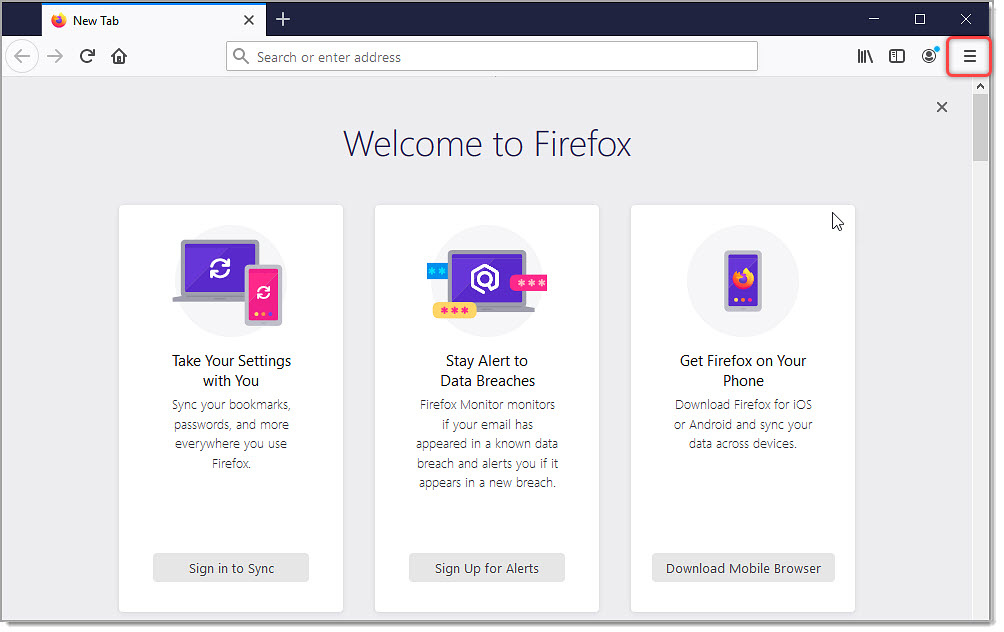Click Get Firefox on Your Phone heading

743,371
